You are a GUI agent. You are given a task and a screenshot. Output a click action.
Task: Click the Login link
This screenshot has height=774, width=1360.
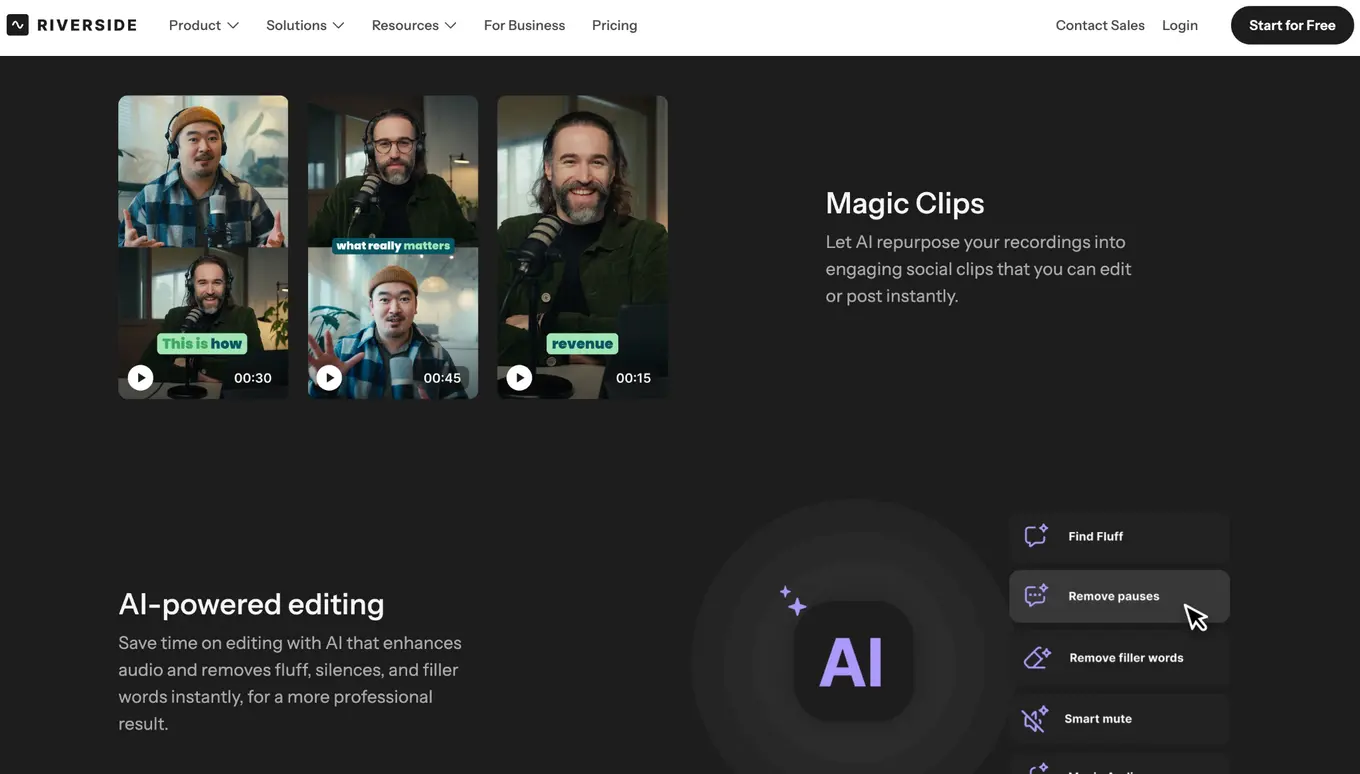(x=1180, y=25)
